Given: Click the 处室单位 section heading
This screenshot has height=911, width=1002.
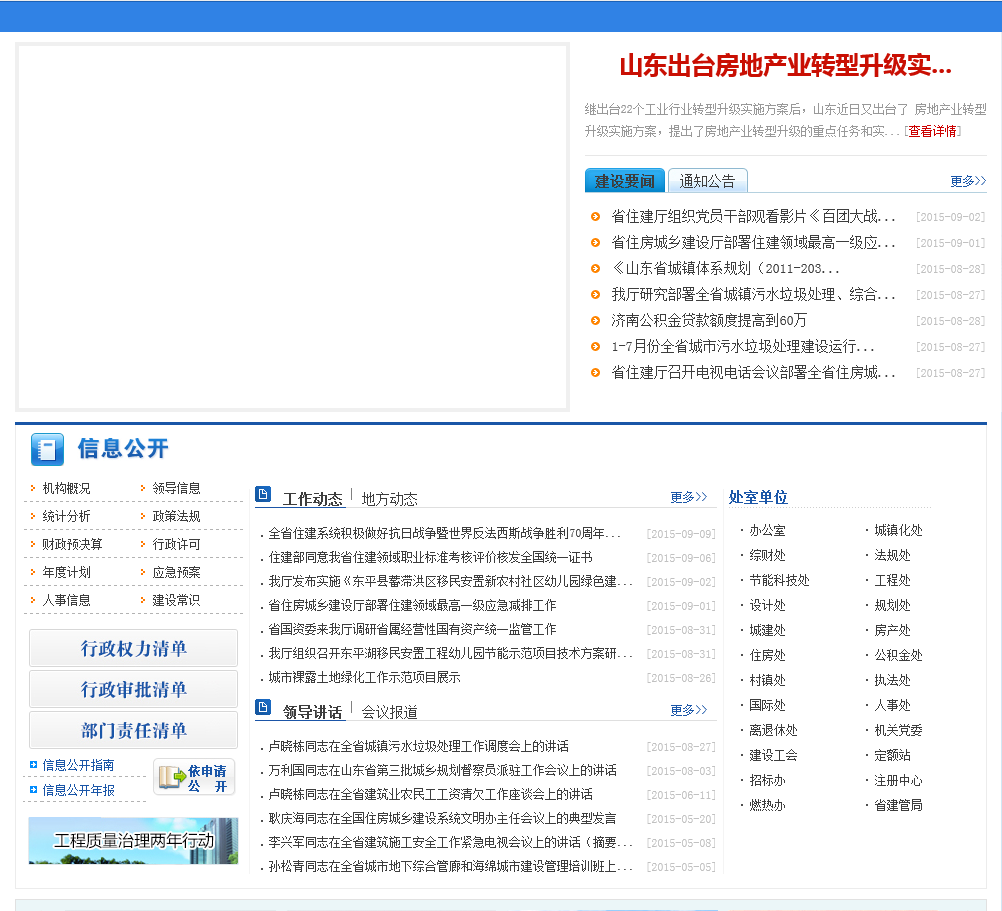Looking at the screenshot, I should tap(758, 497).
